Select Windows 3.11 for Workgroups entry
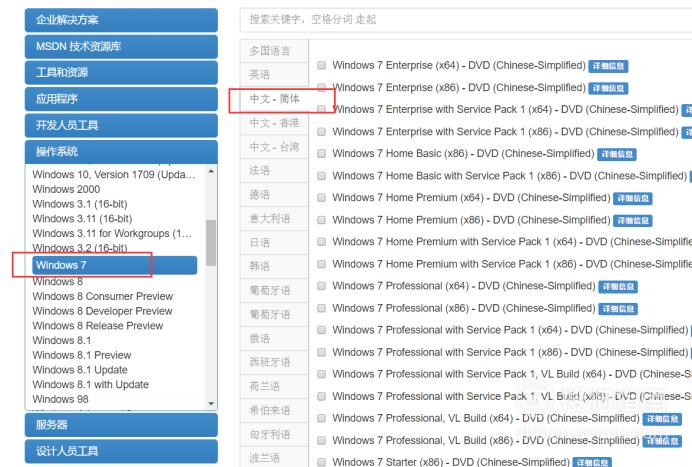692x467 pixels. [x=114, y=234]
